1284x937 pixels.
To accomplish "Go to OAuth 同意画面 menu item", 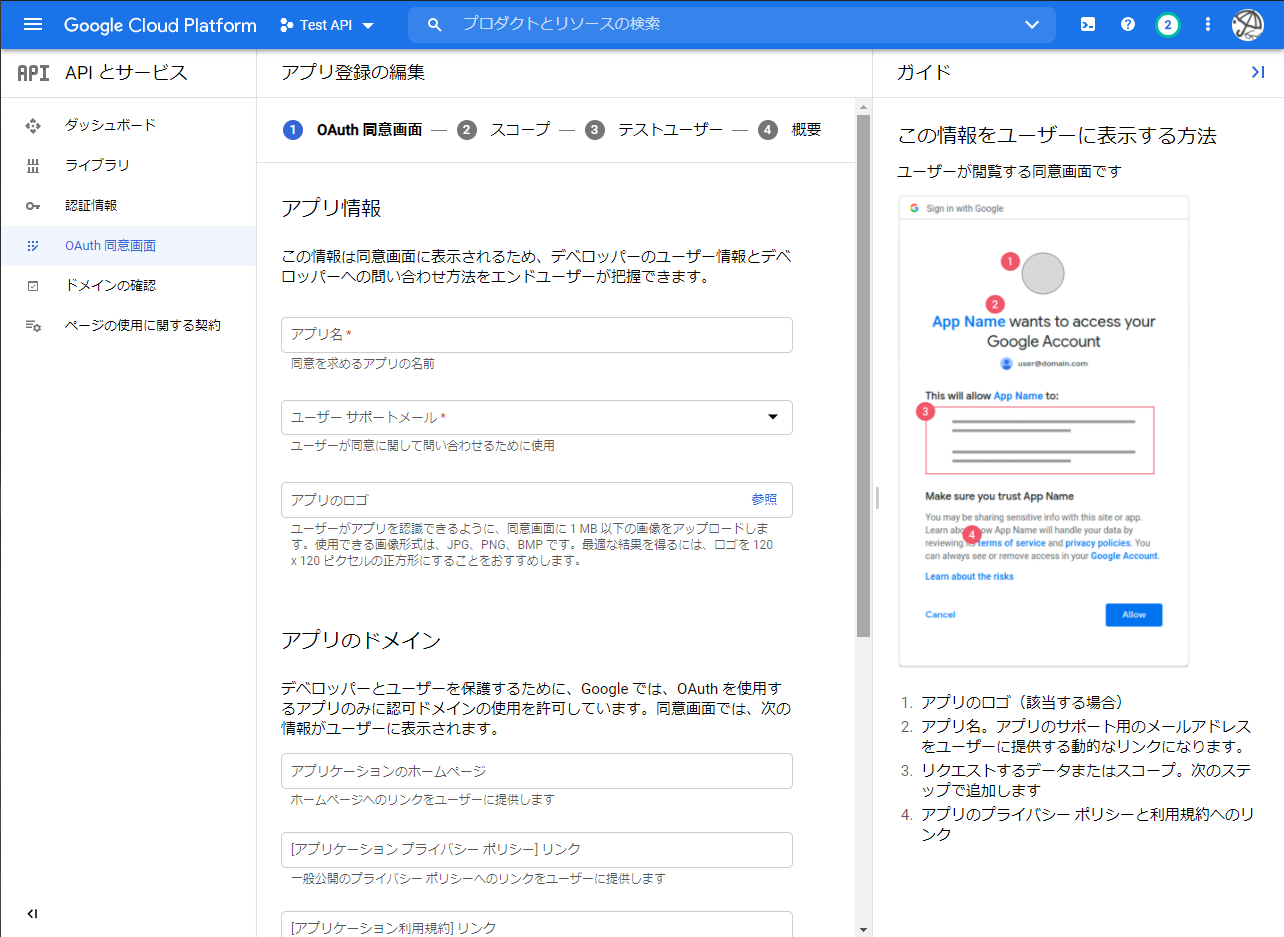I will click(x=128, y=245).
